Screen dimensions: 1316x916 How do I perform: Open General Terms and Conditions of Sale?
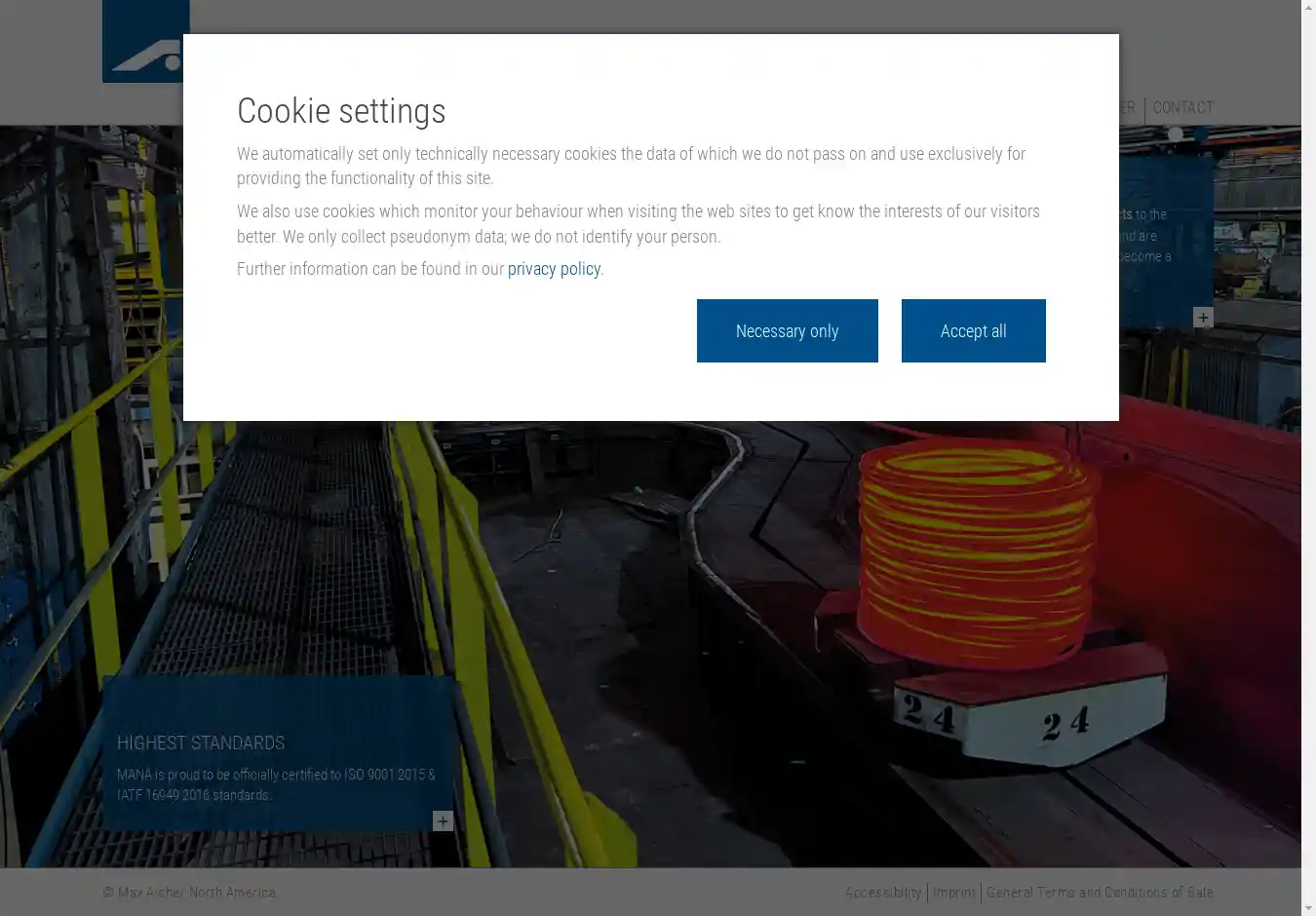[x=1100, y=893]
